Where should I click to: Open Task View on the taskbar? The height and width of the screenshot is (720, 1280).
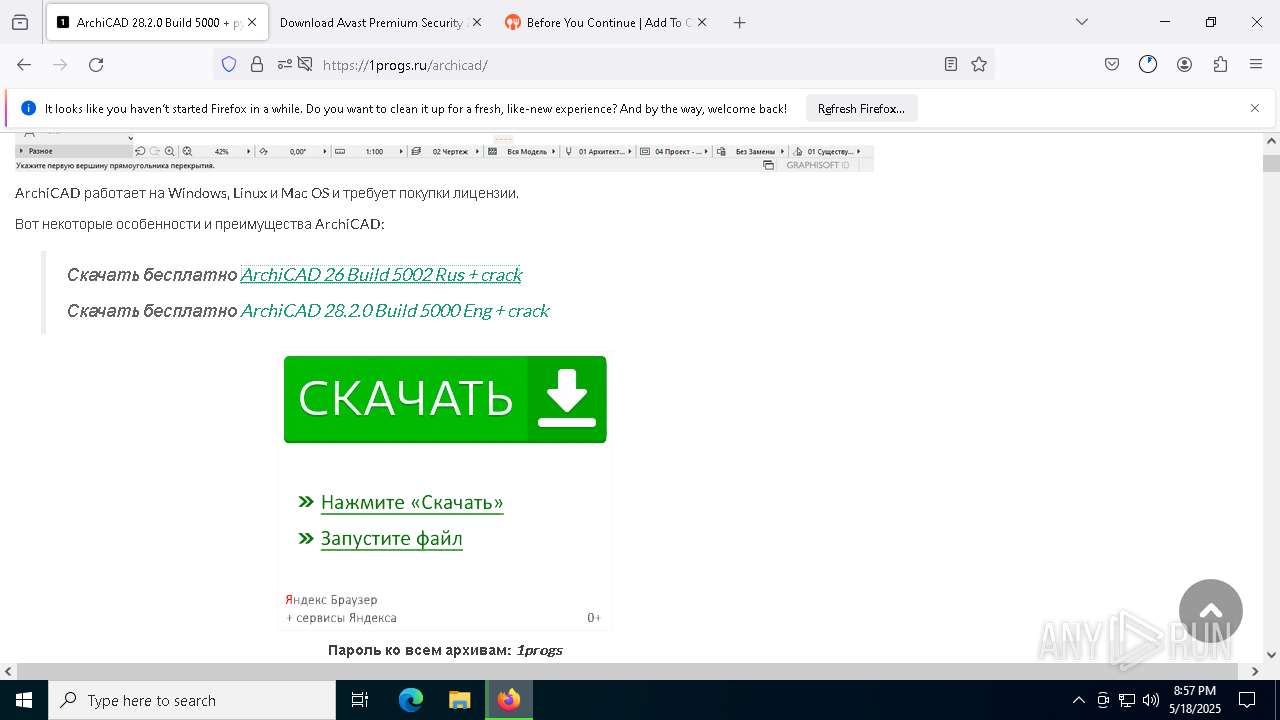[360, 700]
